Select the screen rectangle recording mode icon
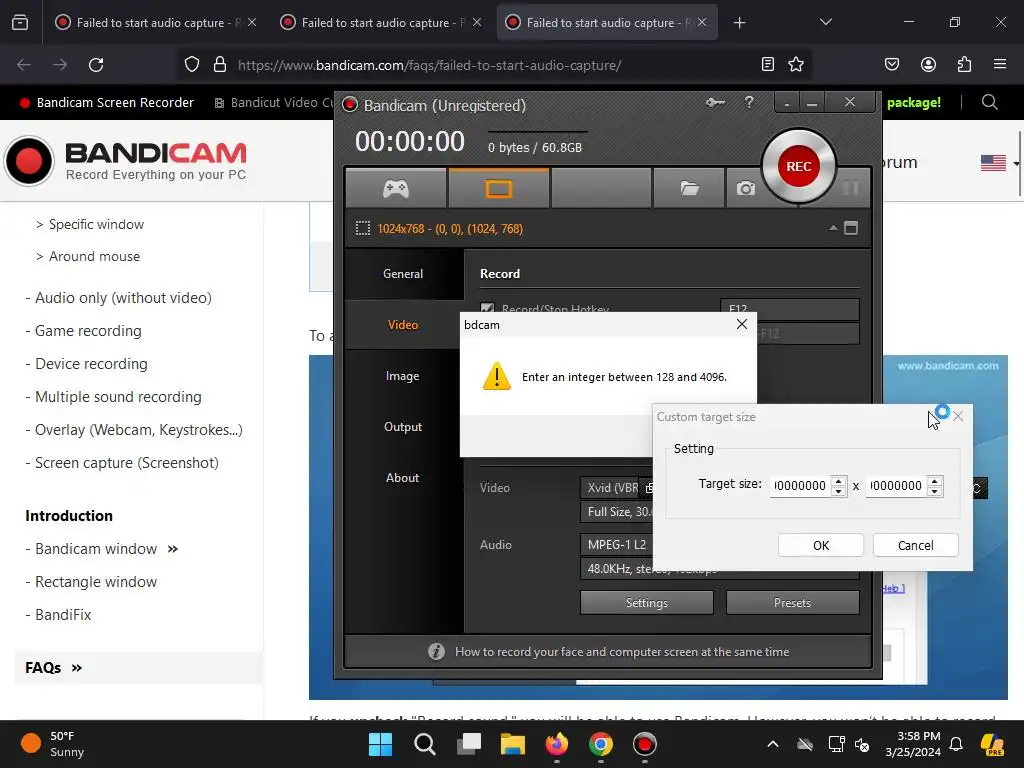Viewport: 1024px width, 768px height. coord(498,189)
